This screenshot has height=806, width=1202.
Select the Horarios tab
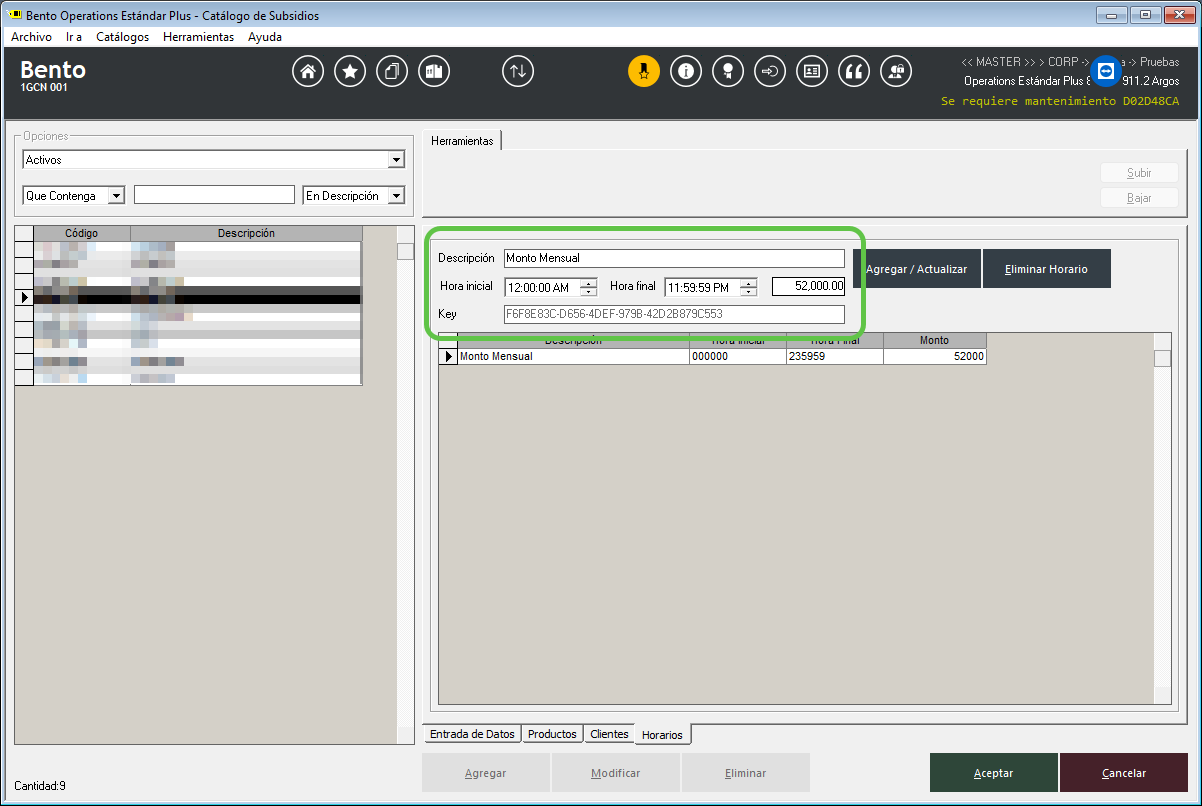(x=662, y=735)
